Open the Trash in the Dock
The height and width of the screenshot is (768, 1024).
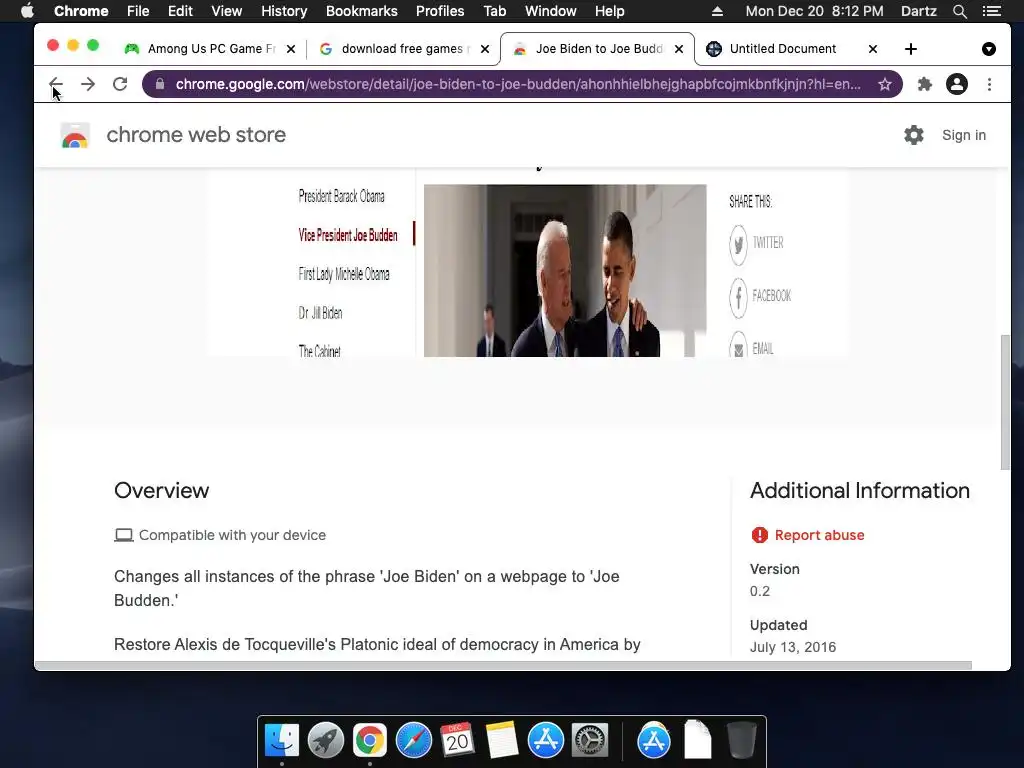click(x=741, y=741)
